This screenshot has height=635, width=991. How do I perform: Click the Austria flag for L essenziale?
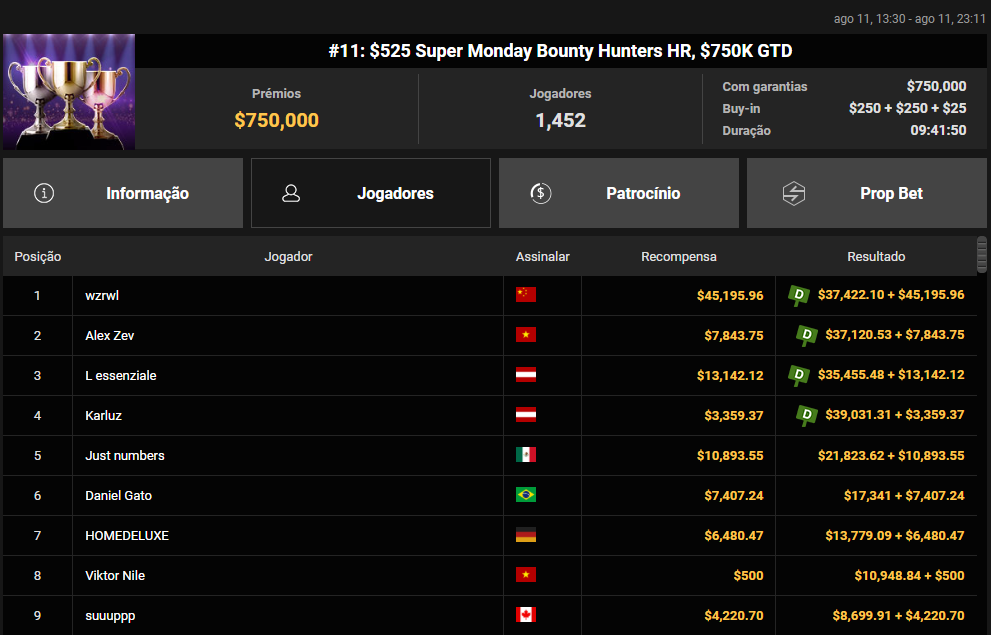pos(526,375)
